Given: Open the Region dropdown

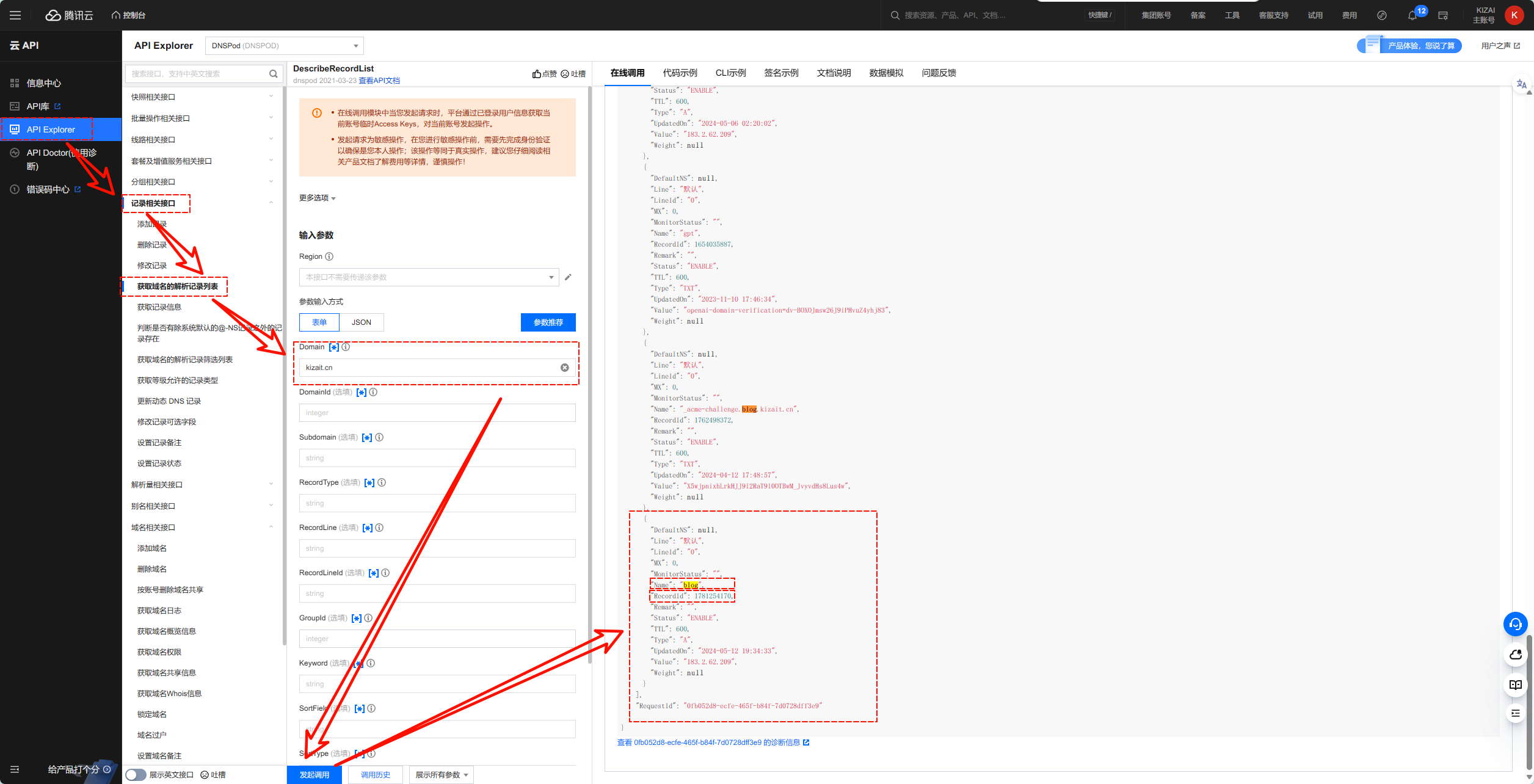Looking at the screenshot, I should [x=429, y=277].
